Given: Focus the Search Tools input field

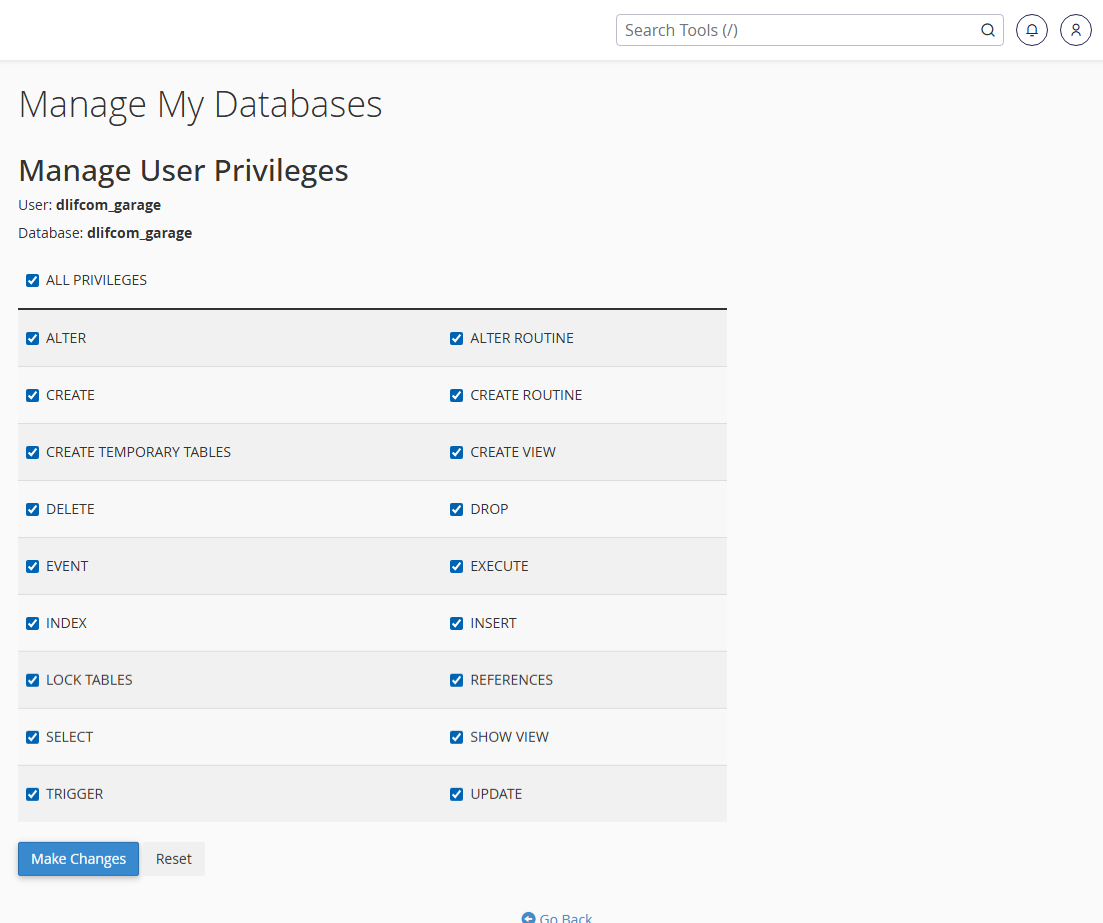Looking at the screenshot, I should pyautogui.click(x=796, y=30).
